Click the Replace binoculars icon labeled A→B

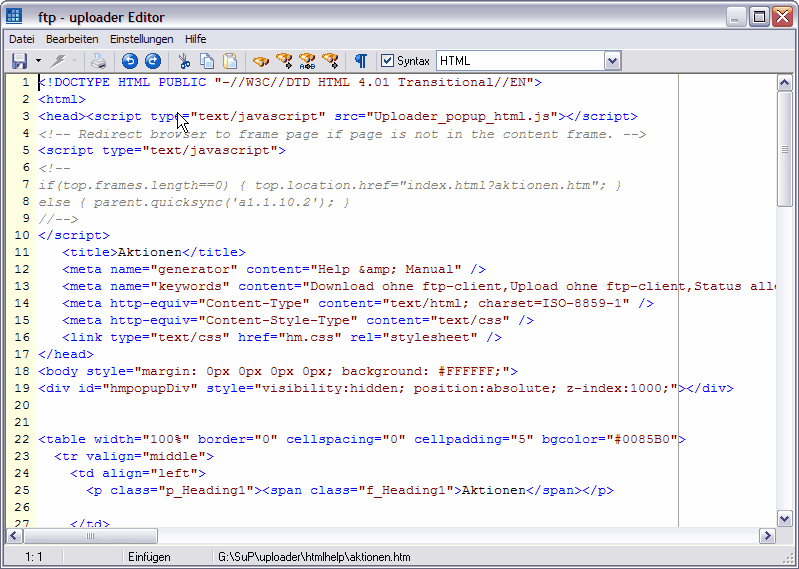pyautogui.click(x=307, y=61)
